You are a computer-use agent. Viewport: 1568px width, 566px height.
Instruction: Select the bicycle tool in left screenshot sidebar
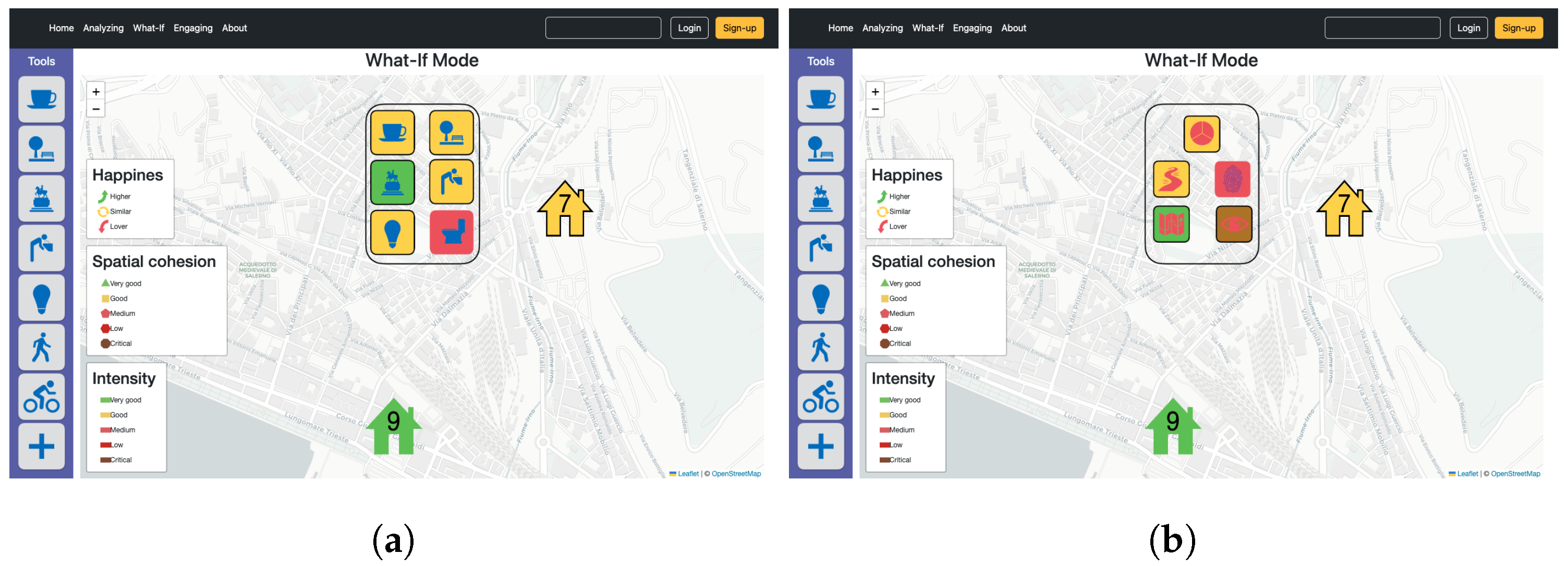[41, 397]
